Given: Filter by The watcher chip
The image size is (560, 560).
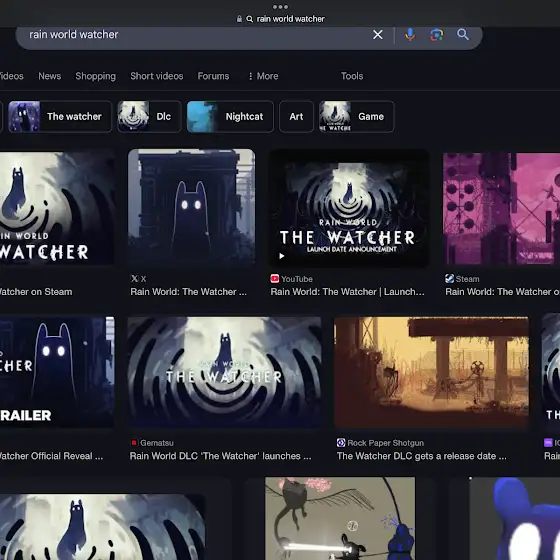Looking at the screenshot, I should tap(60, 116).
